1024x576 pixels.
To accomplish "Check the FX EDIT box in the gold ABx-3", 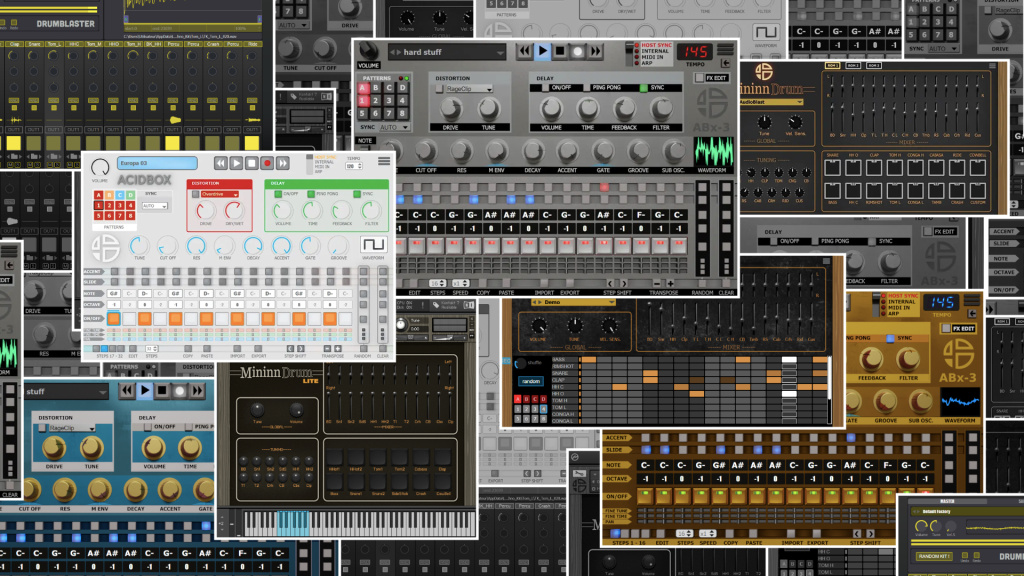I will coord(947,328).
